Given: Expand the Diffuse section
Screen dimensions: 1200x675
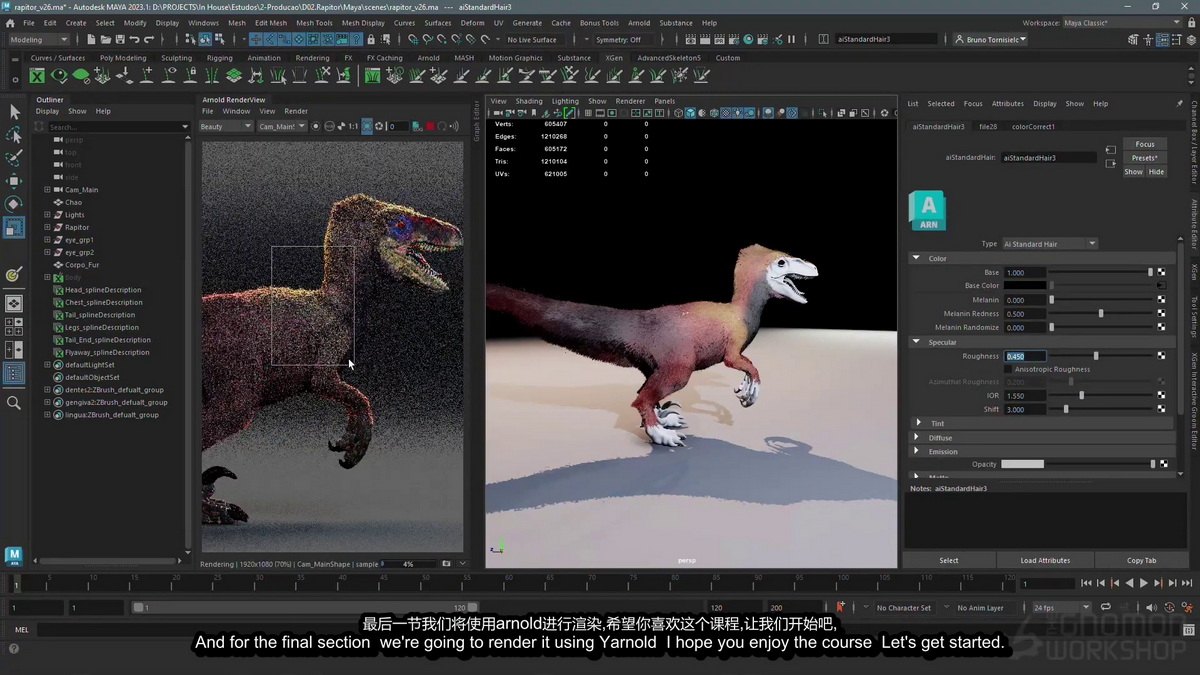Looking at the screenshot, I should tap(917, 437).
